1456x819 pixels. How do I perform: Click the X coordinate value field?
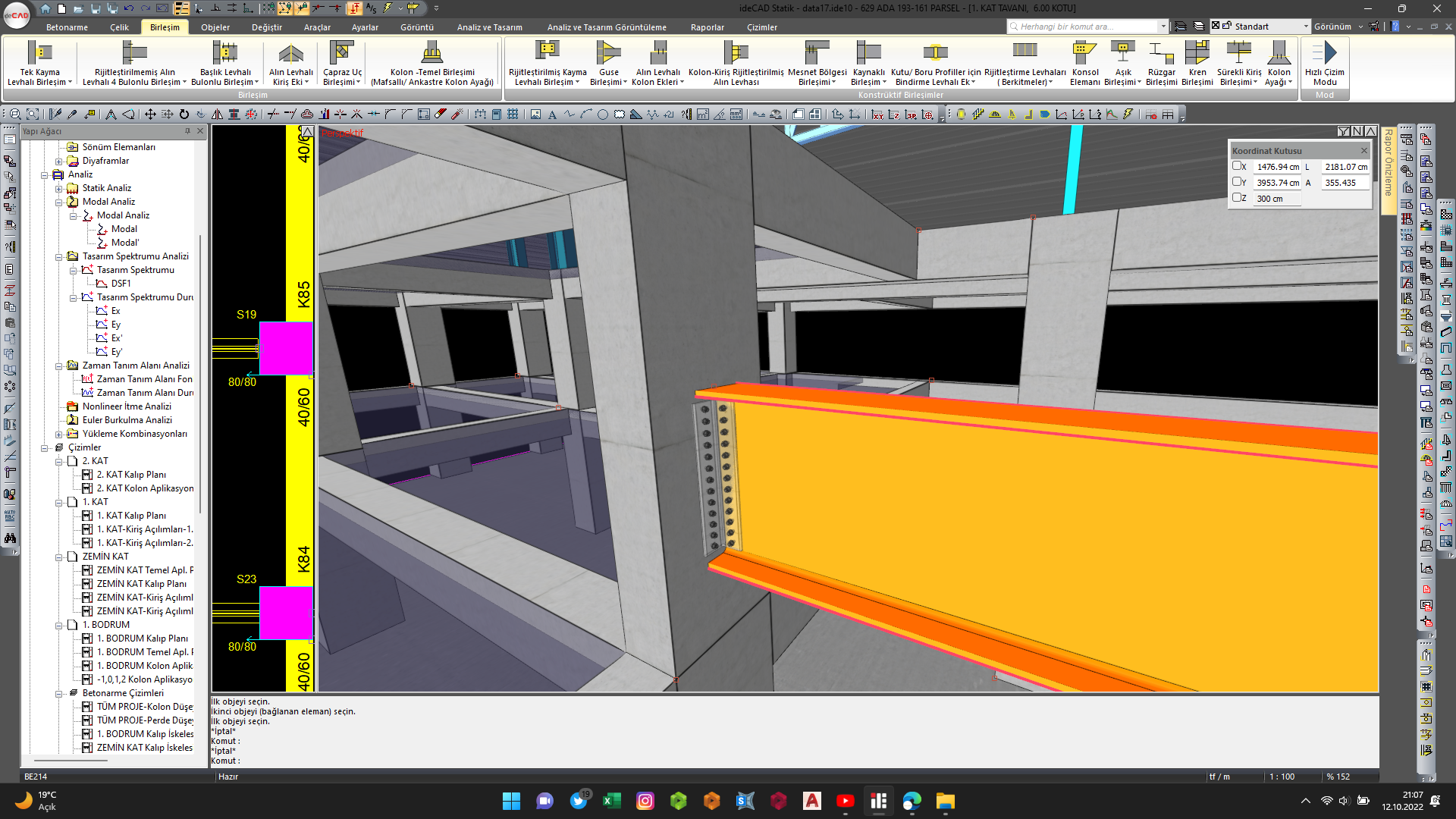click(x=1277, y=167)
